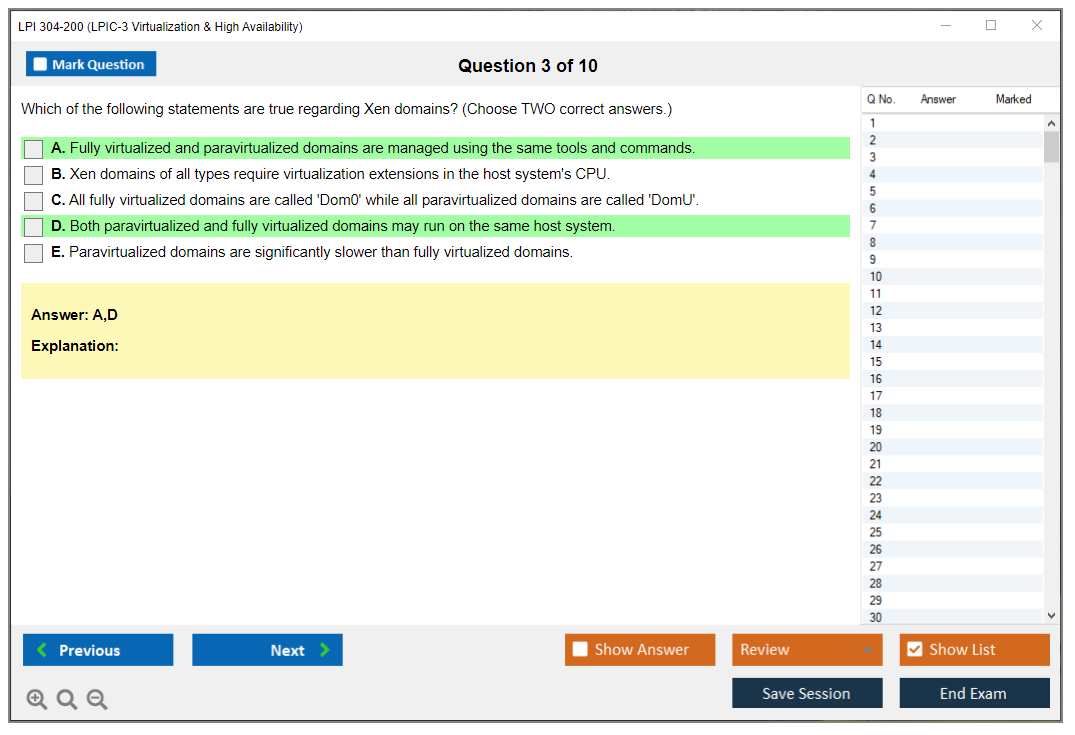This screenshot has height=735, width=1075.
Task: Click the zoom in magnifier icon
Action: (x=36, y=700)
